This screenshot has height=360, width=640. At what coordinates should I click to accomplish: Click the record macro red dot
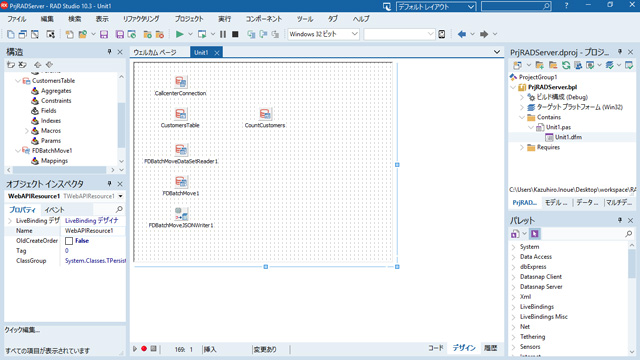click(x=144, y=349)
